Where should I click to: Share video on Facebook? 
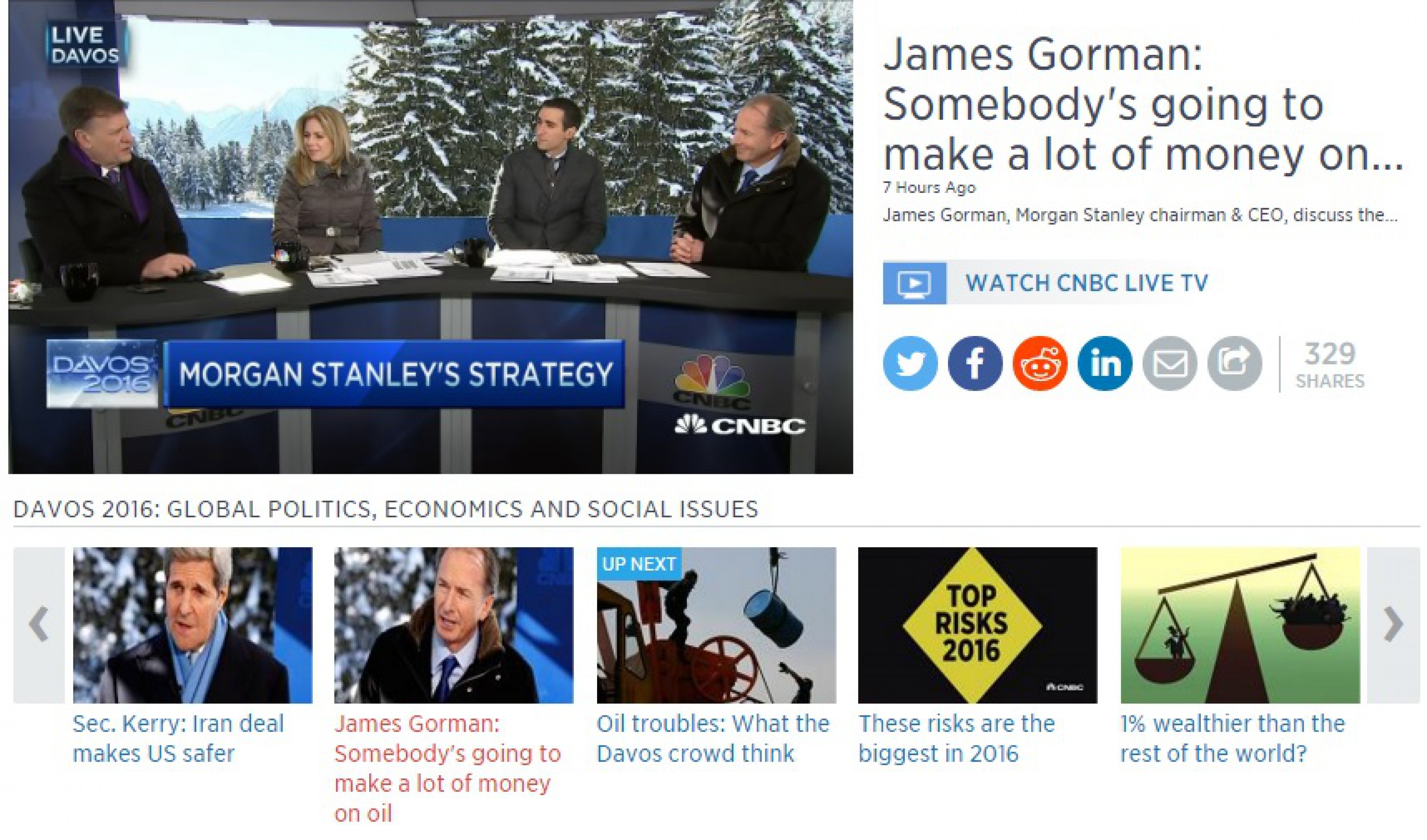point(975,363)
